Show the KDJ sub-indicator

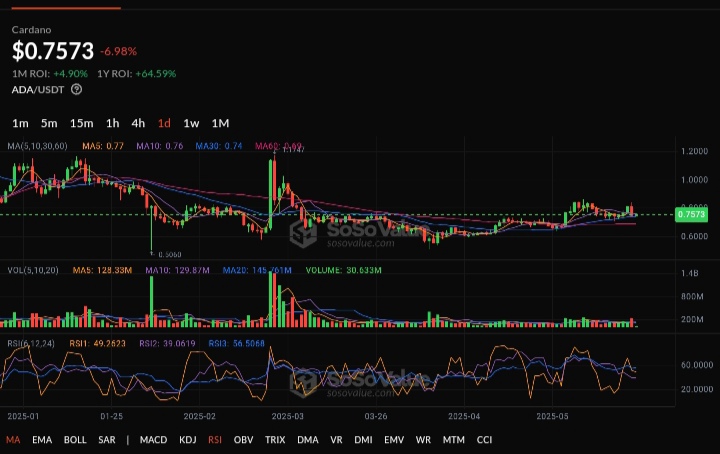(187, 440)
